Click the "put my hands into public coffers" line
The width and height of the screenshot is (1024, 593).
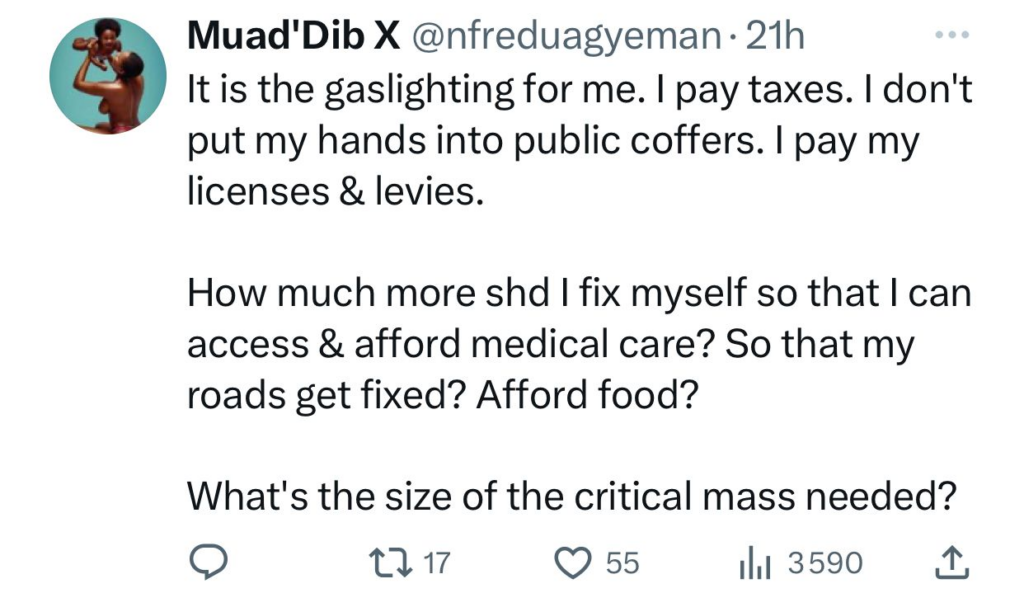pos(553,140)
